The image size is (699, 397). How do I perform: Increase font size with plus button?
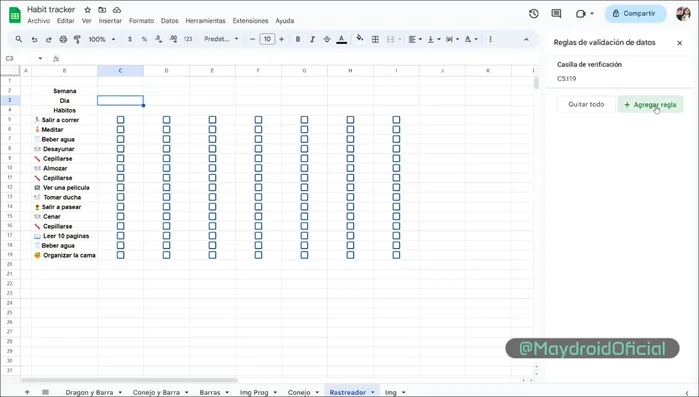coord(281,39)
